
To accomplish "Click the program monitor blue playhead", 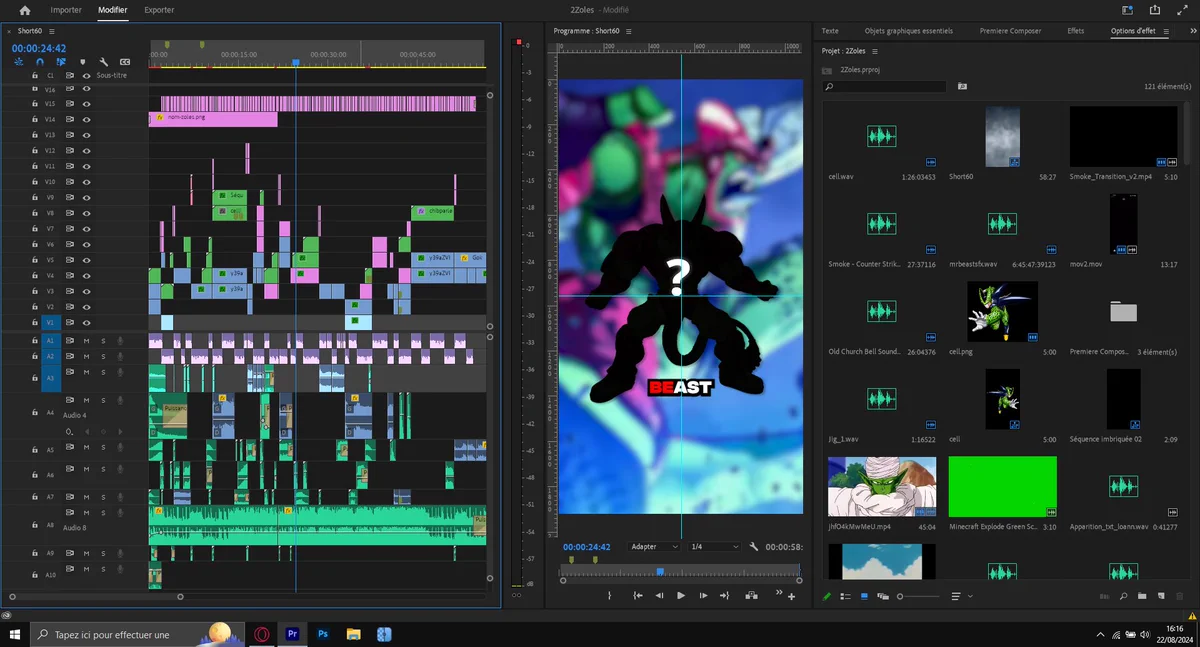I will coord(660,571).
